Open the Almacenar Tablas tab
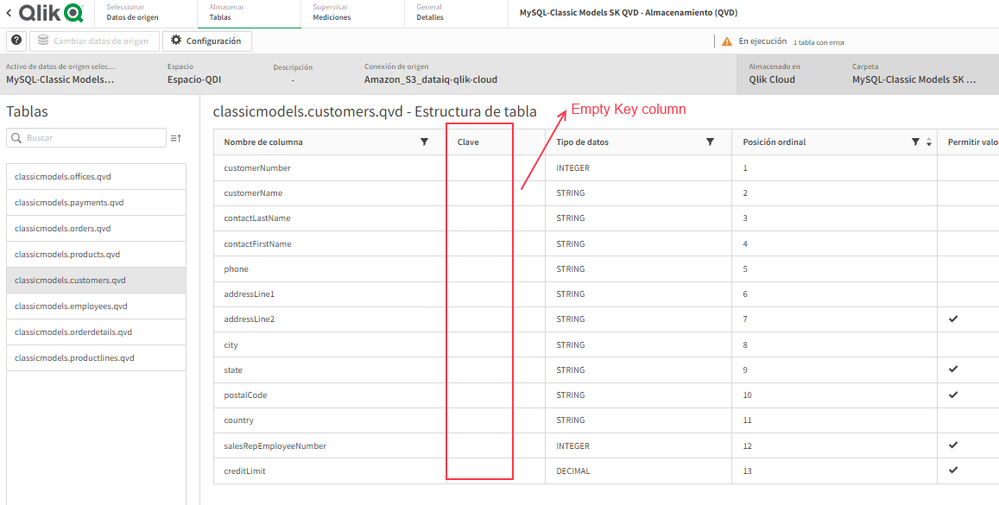Viewport: 999px width, 505px height. [249, 13]
